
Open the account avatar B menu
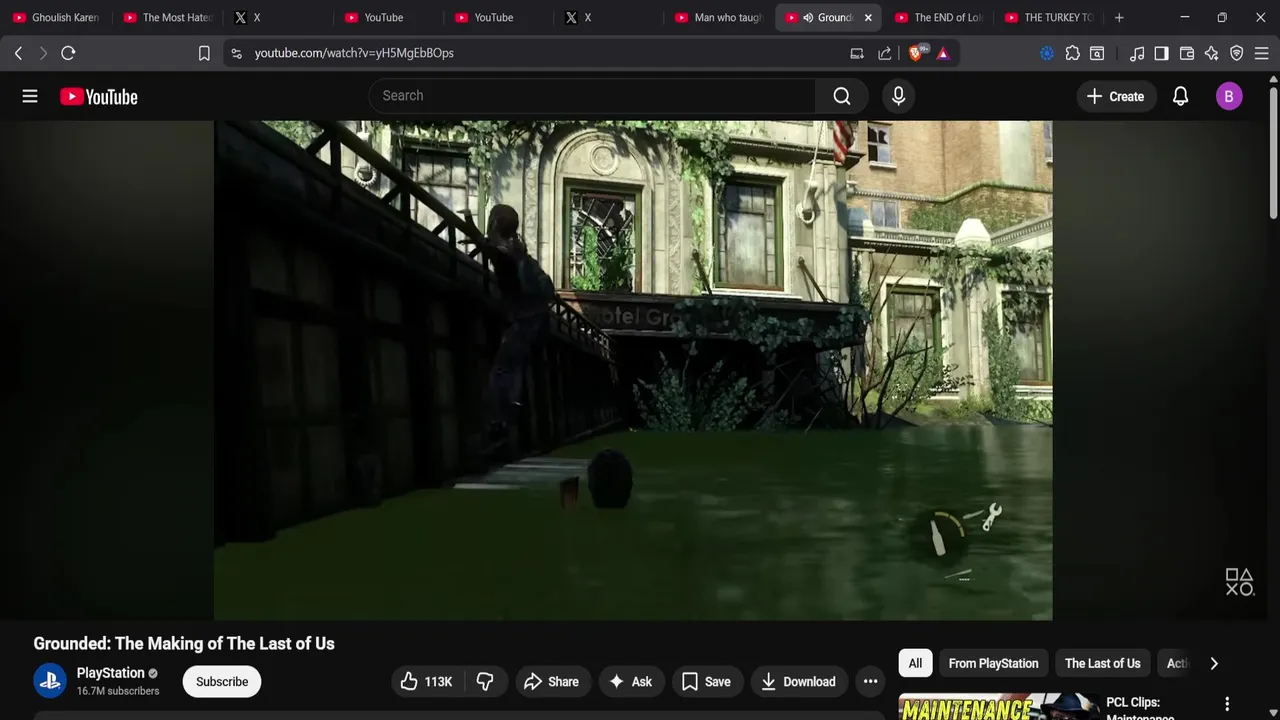1229,96
